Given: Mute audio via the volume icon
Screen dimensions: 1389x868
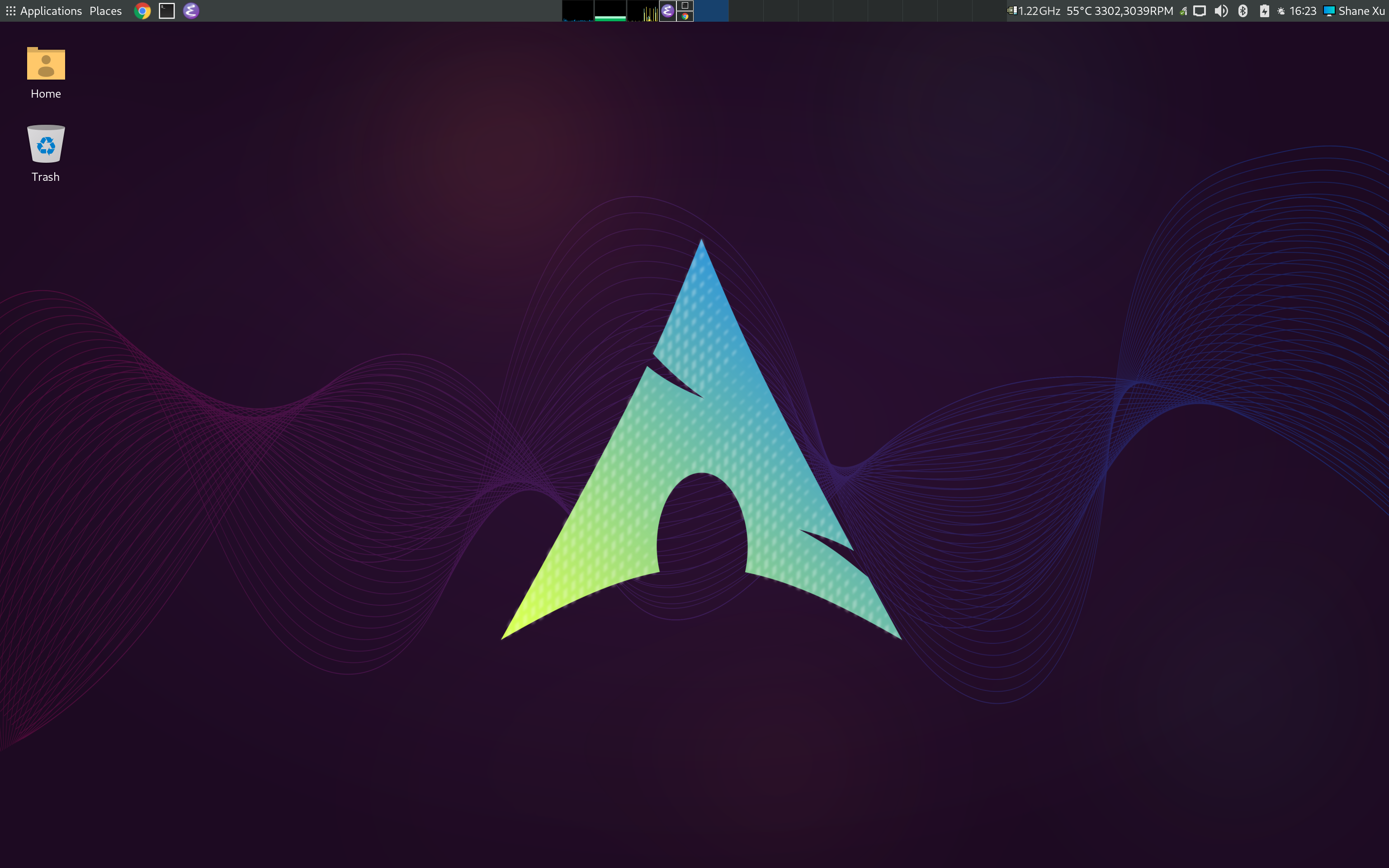Looking at the screenshot, I should pos(1222,11).
